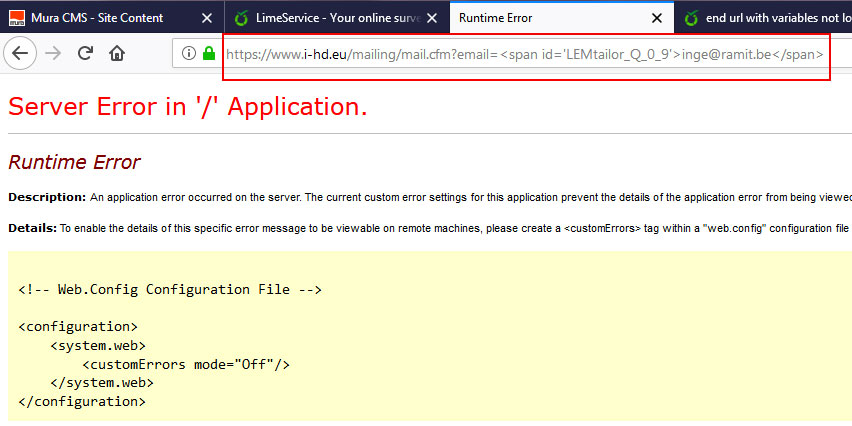The width and height of the screenshot is (852, 426).
Task: Click the LimeService tab favicon
Action: [x=241, y=18]
